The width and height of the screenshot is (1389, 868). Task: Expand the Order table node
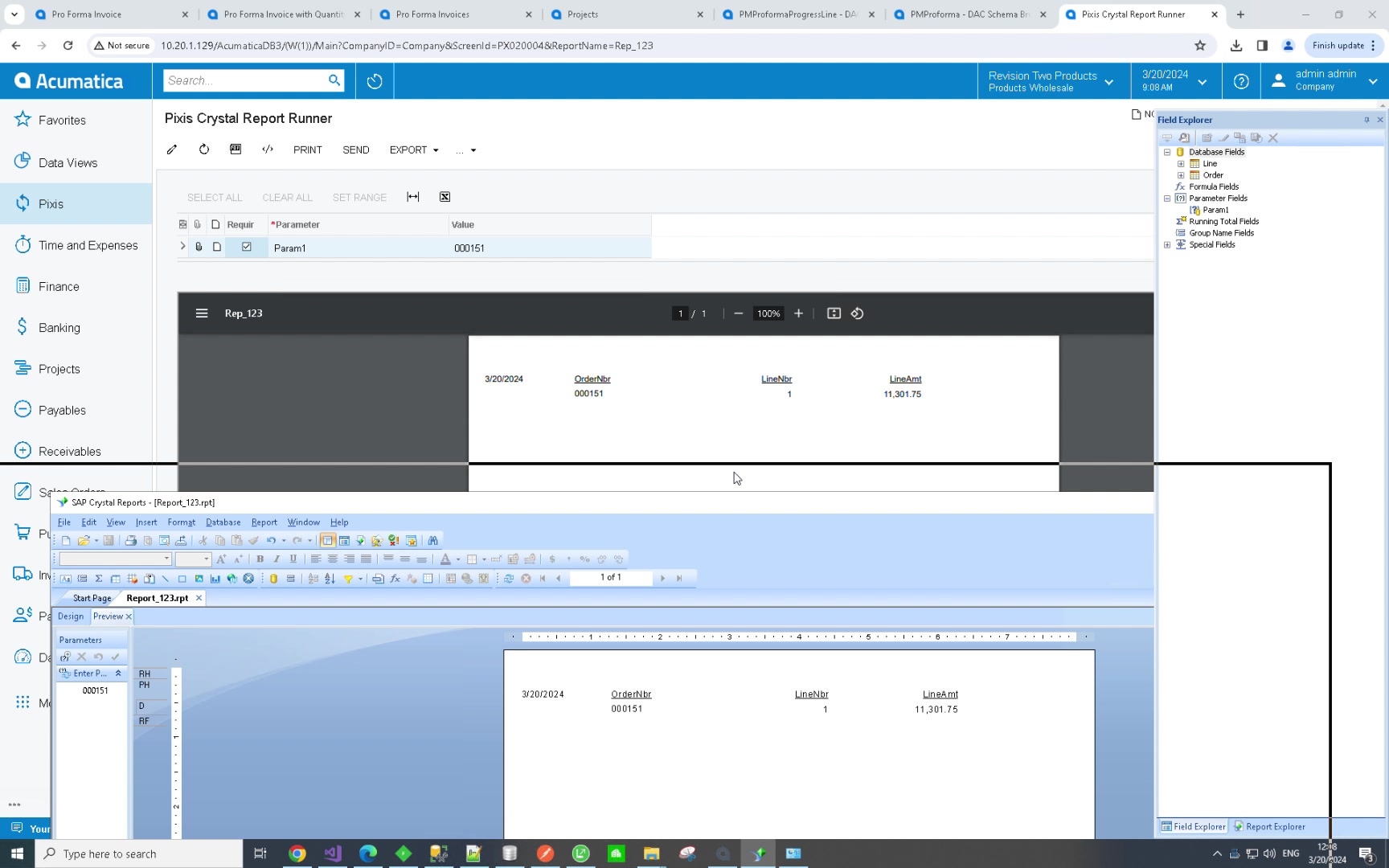tap(1181, 175)
